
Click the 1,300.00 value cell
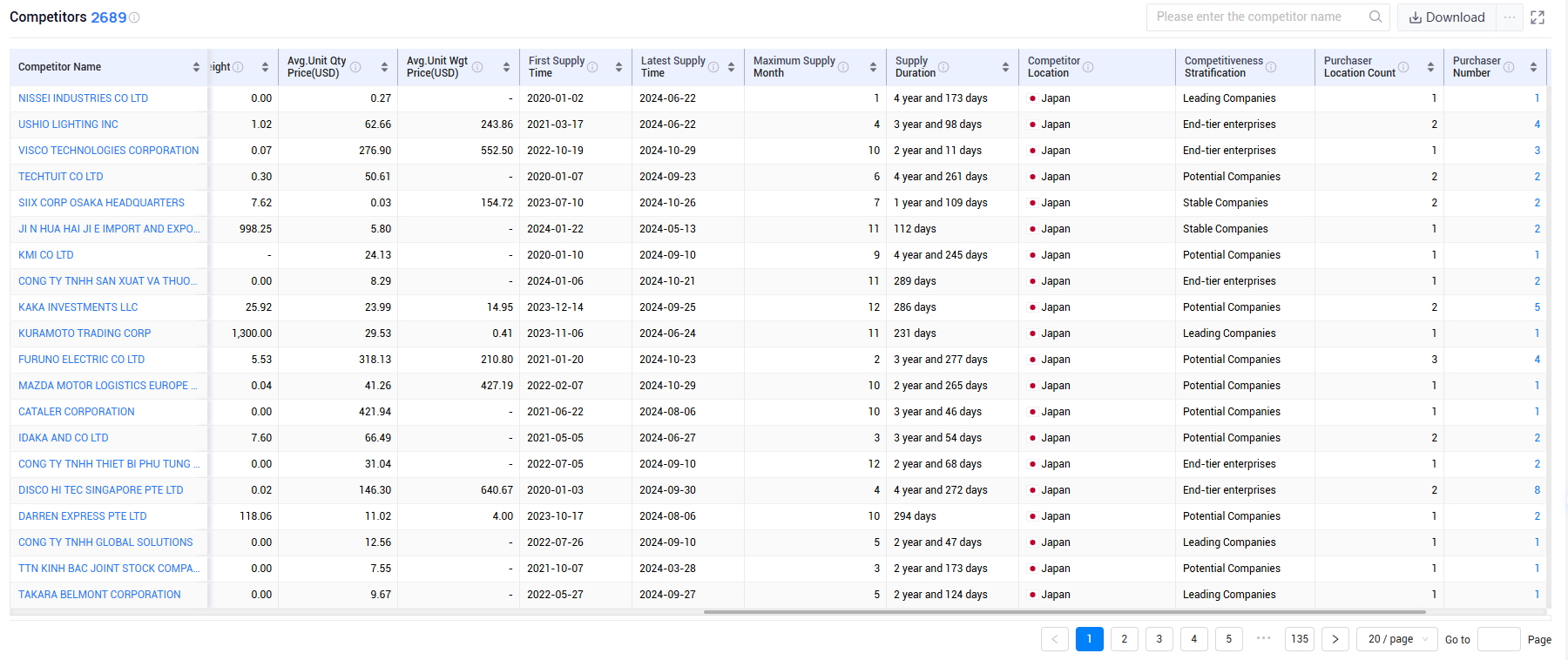click(x=252, y=333)
